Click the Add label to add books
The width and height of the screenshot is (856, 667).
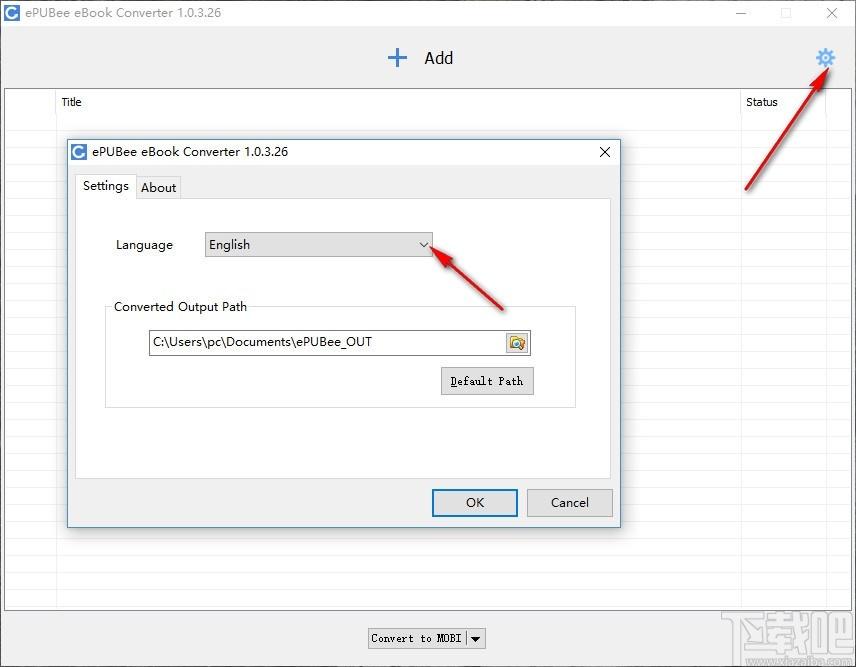[439, 58]
